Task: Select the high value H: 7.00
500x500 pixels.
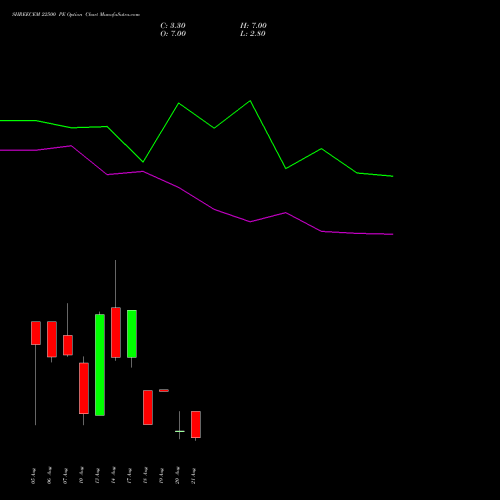Action: pyautogui.click(x=253, y=26)
